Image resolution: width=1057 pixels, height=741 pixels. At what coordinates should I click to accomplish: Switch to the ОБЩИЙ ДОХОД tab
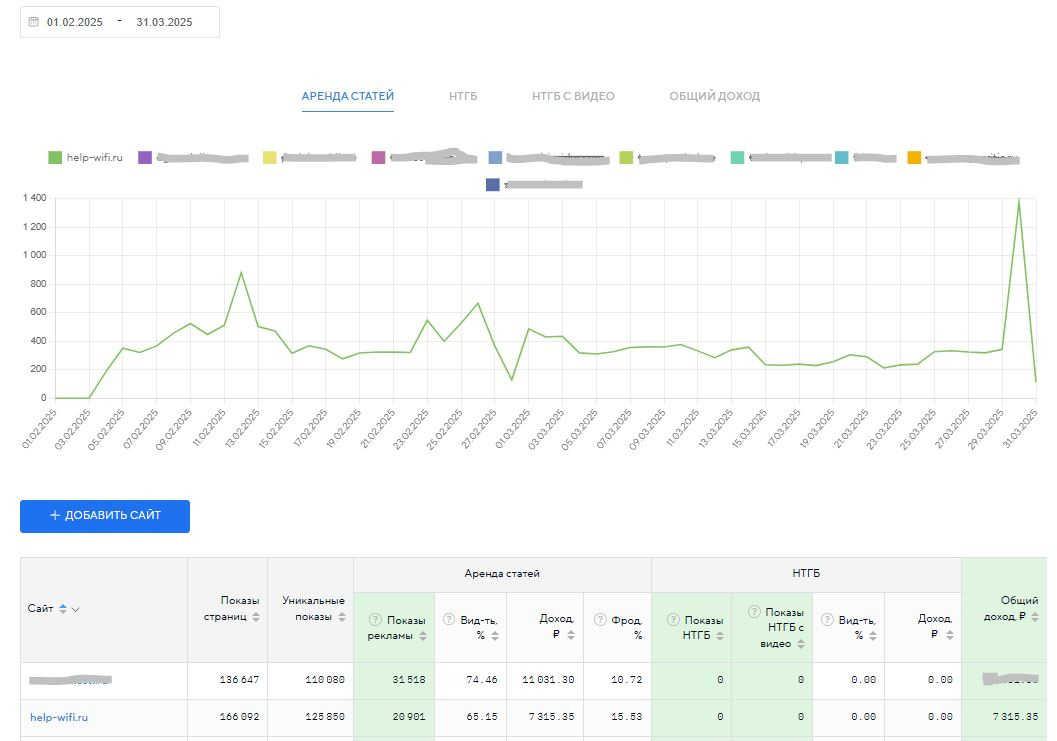click(714, 96)
